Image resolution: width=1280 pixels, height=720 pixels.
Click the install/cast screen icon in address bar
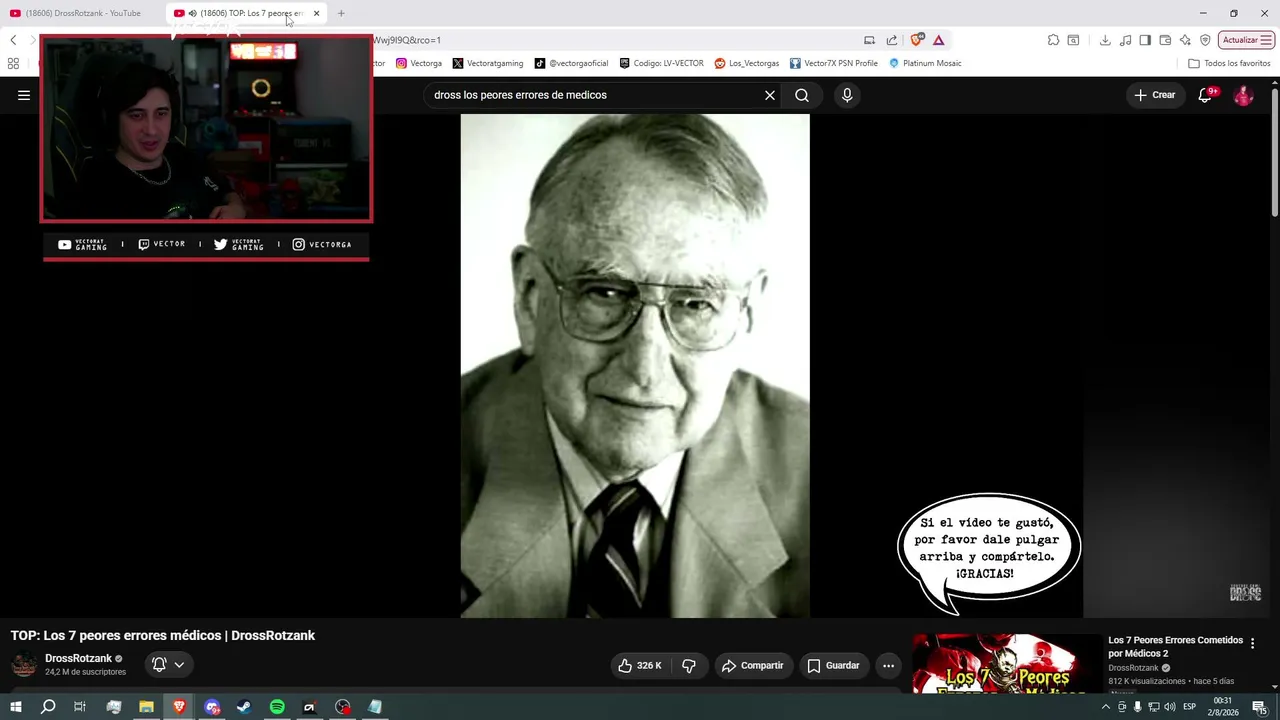[869, 40]
